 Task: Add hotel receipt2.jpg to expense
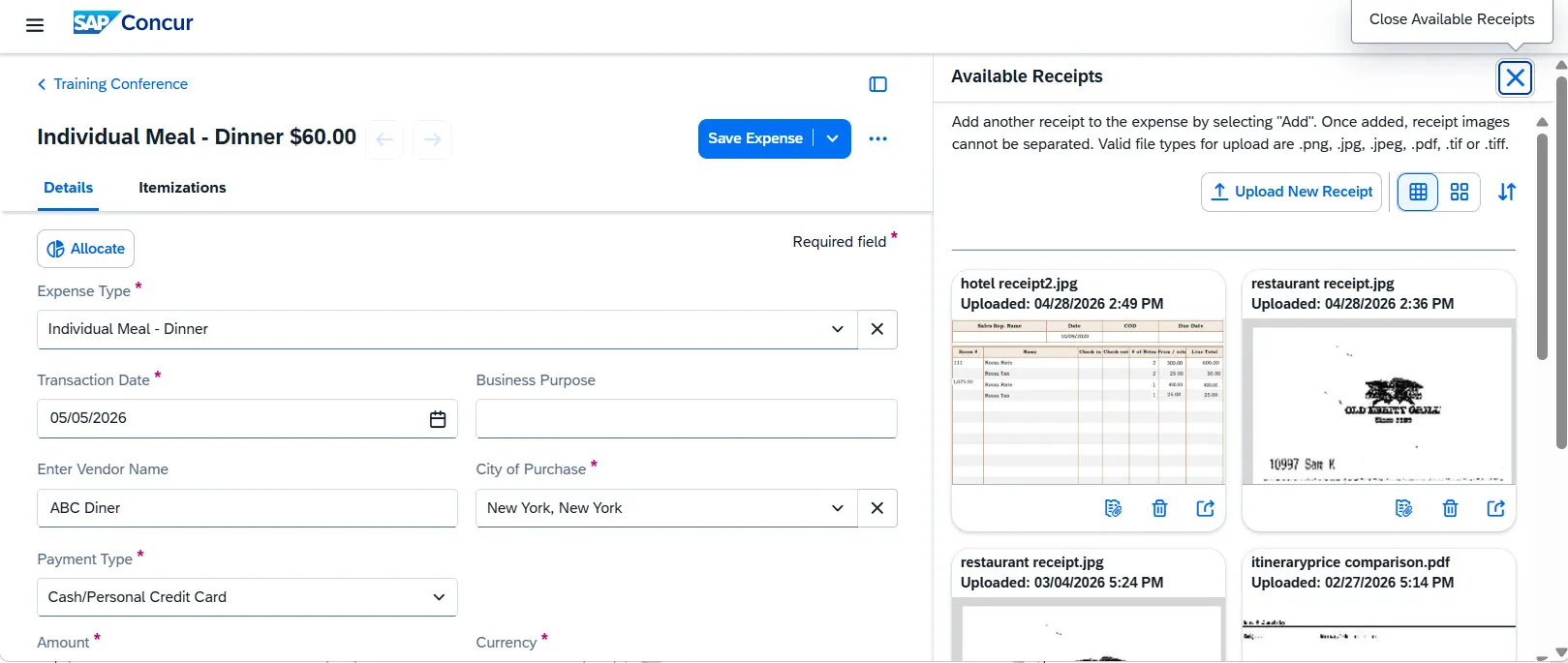point(1113,508)
